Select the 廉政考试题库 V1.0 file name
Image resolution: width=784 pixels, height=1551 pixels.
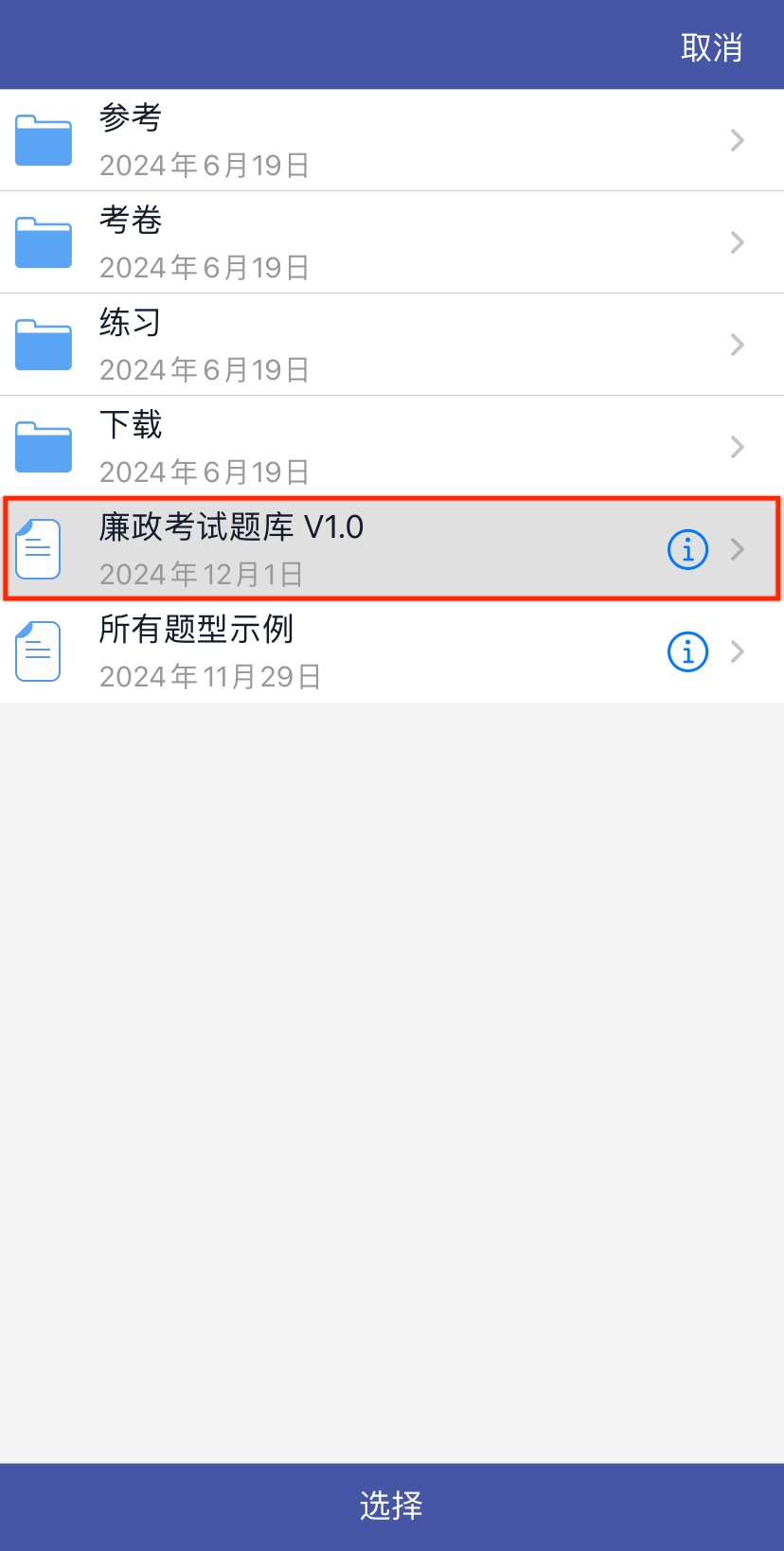tap(232, 527)
